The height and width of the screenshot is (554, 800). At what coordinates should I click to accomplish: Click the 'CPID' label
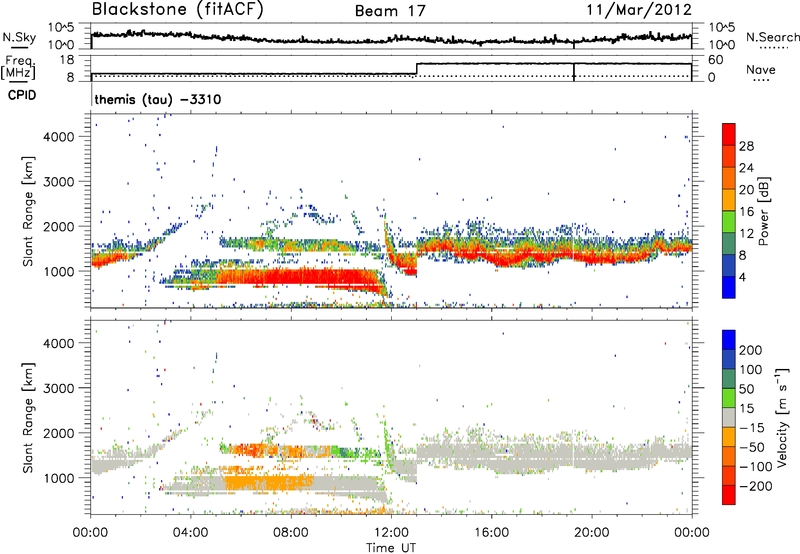pos(22,95)
